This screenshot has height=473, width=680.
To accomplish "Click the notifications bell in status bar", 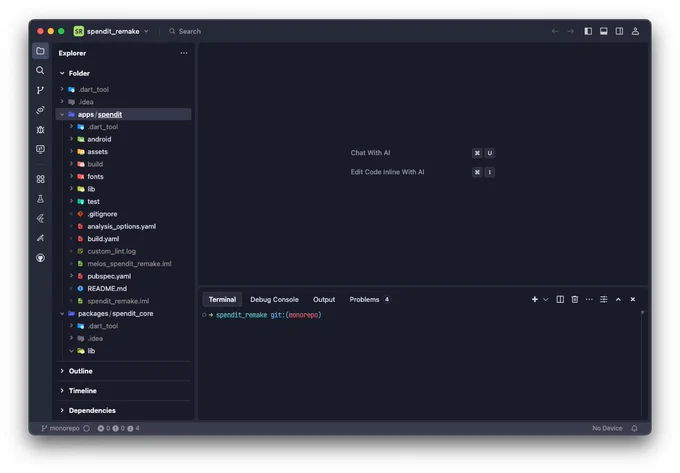I will (634, 428).
